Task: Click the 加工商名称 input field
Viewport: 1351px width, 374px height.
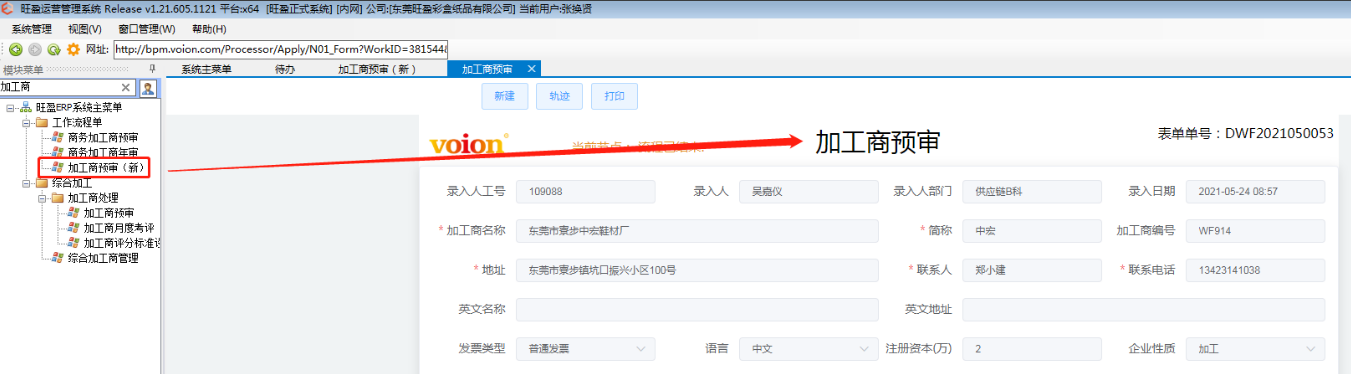Action: point(697,231)
